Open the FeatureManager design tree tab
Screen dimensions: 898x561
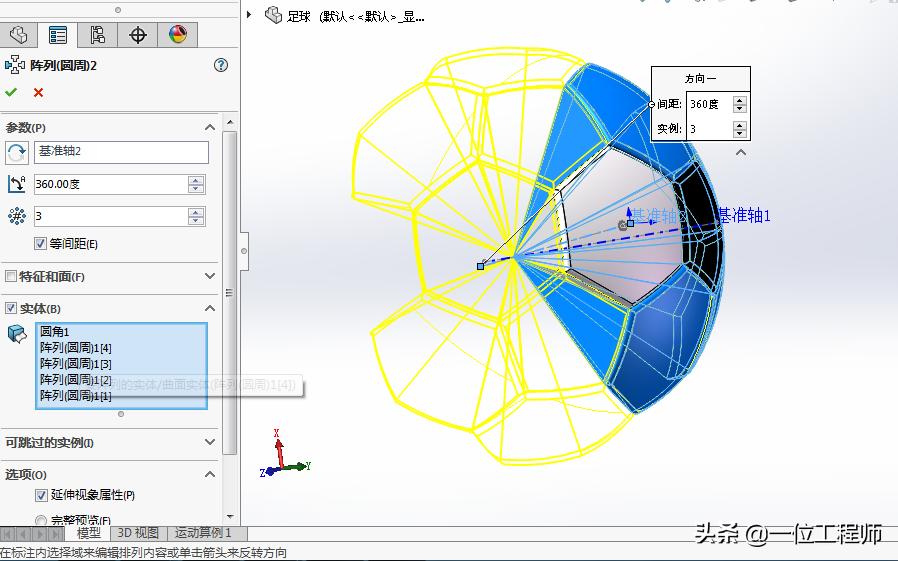(18, 36)
